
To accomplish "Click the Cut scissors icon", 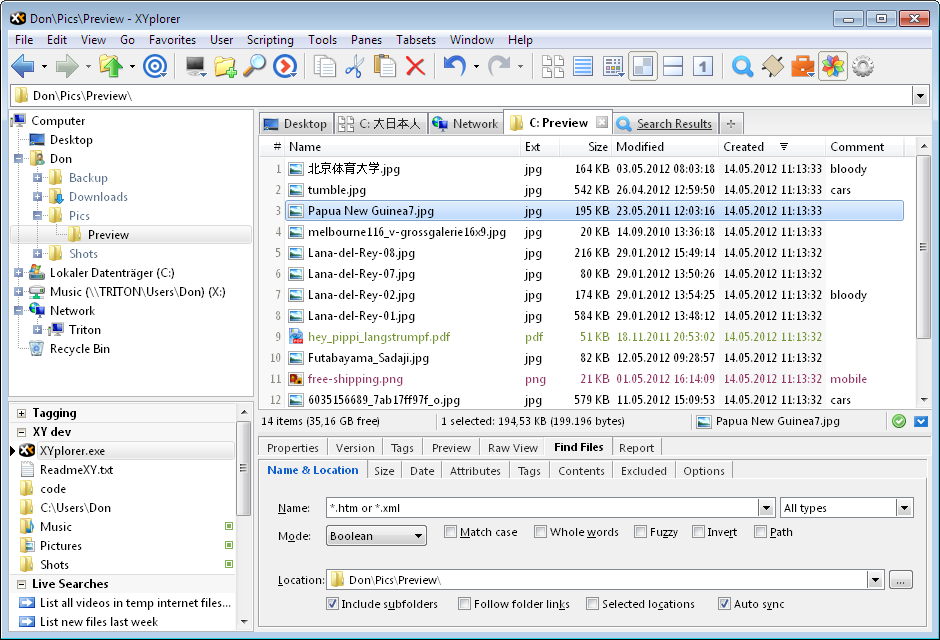I will click(x=354, y=67).
